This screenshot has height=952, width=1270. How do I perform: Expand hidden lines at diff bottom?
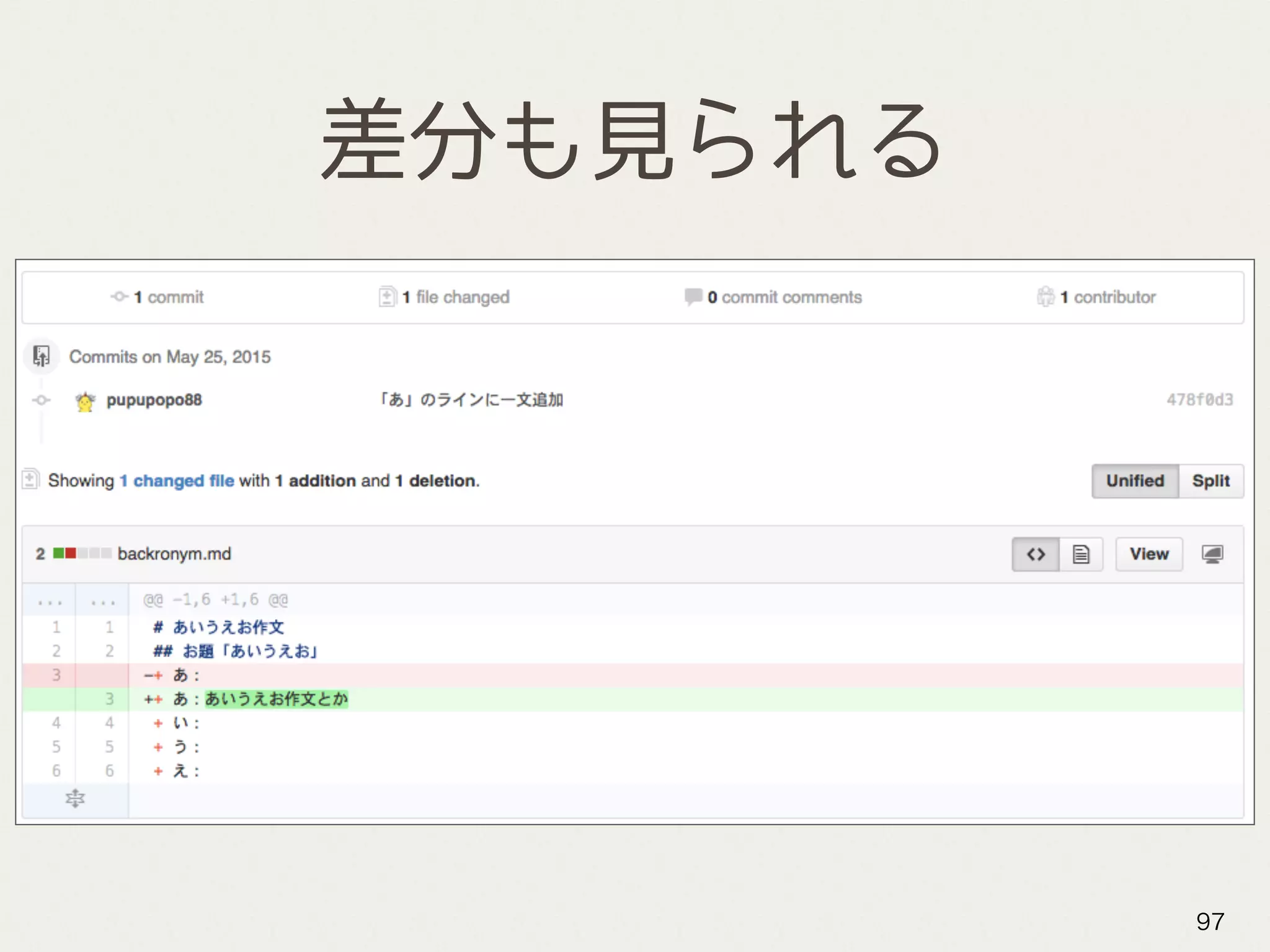(75, 799)
